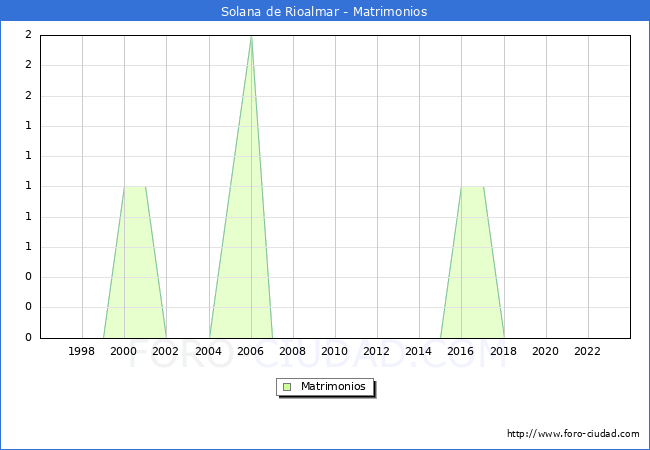Screen dimensions: 650x450
Task: Click the 1998 x-axis label
Action: click(x=82, y=351)
